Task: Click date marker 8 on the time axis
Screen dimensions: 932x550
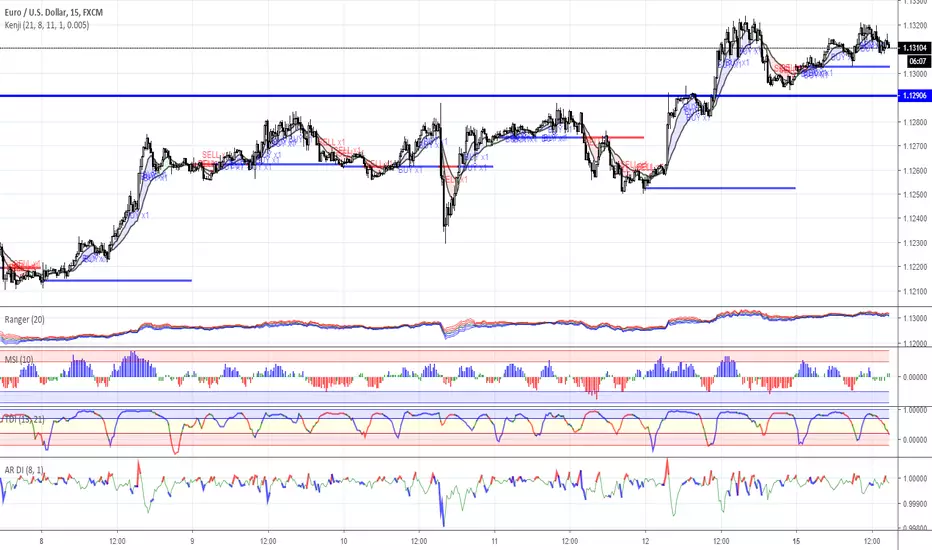Action: tap(41, 541)
